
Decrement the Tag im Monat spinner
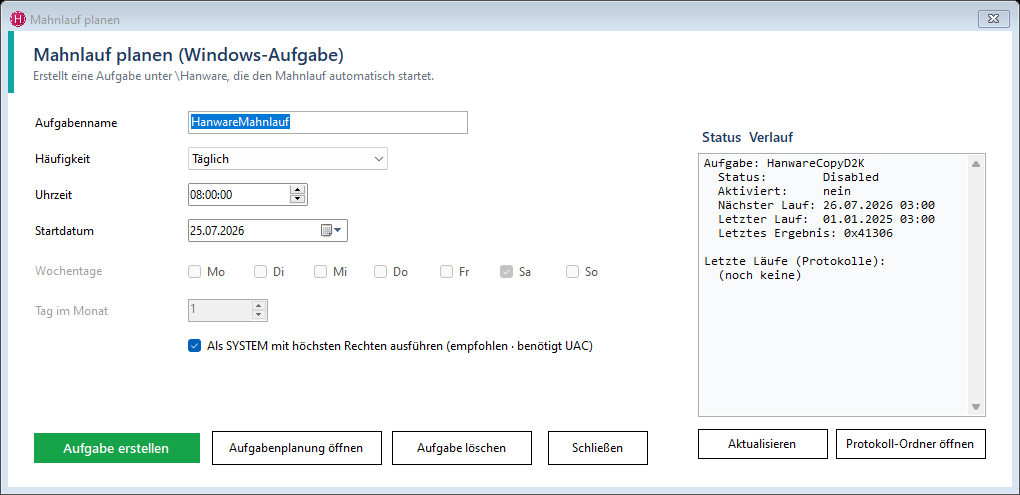[x=259, y=315]
